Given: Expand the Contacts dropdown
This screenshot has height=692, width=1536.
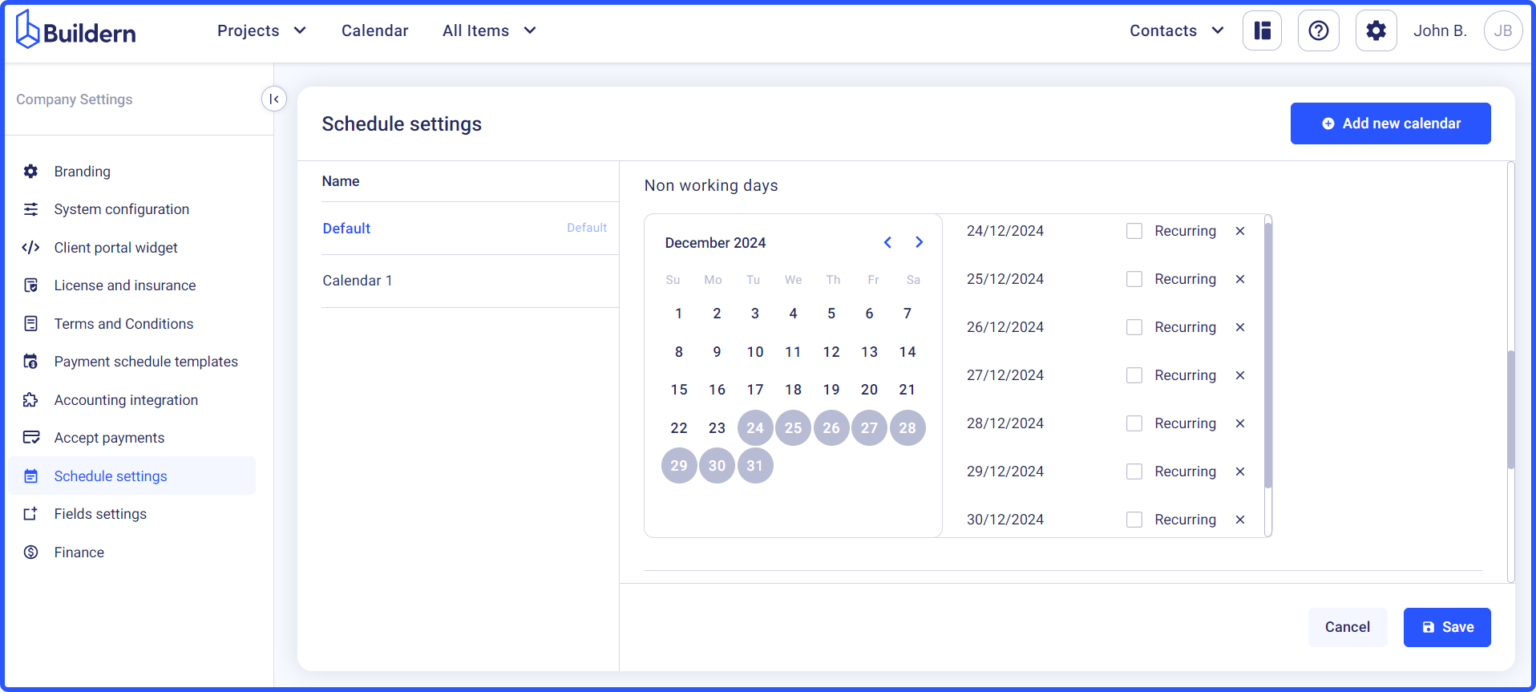Looking at the screenshot, I should click(1176, 30).
